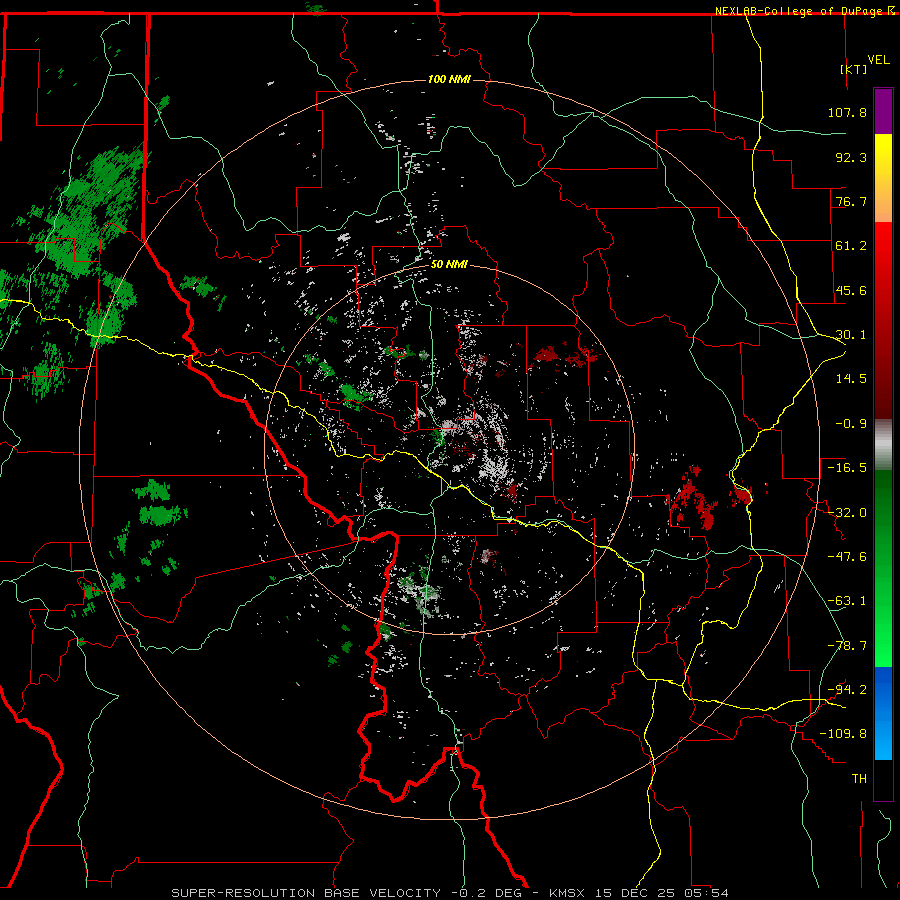Click the -94.2 scale value
Viewport: 900px width, 900px height.
pos(847,690)
